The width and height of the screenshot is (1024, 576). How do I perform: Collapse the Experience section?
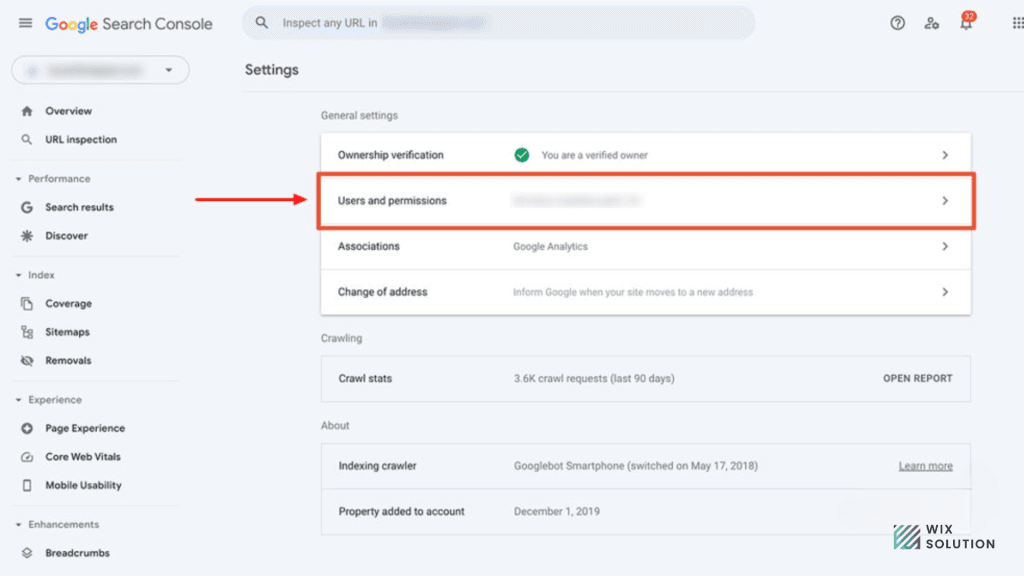click(x=18, y=400)
